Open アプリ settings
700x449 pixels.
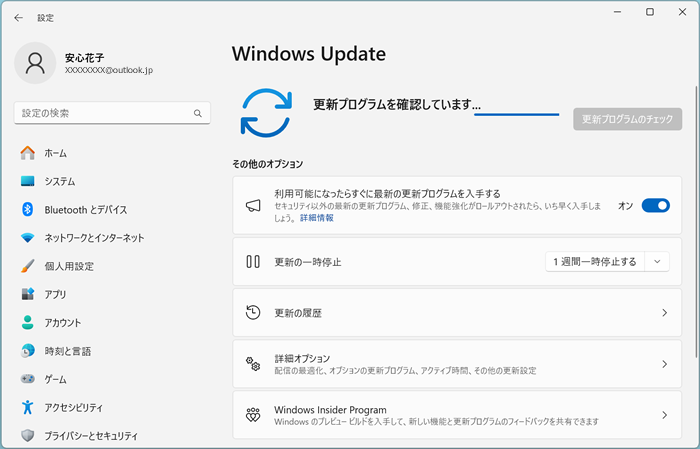coord(55,294)
